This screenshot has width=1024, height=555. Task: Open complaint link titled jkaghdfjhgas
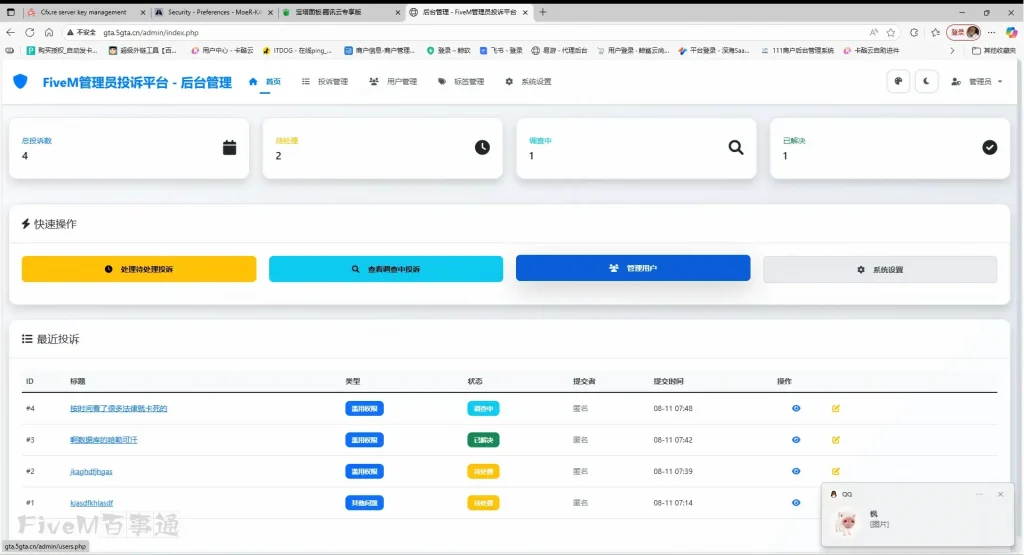(91, 471)
